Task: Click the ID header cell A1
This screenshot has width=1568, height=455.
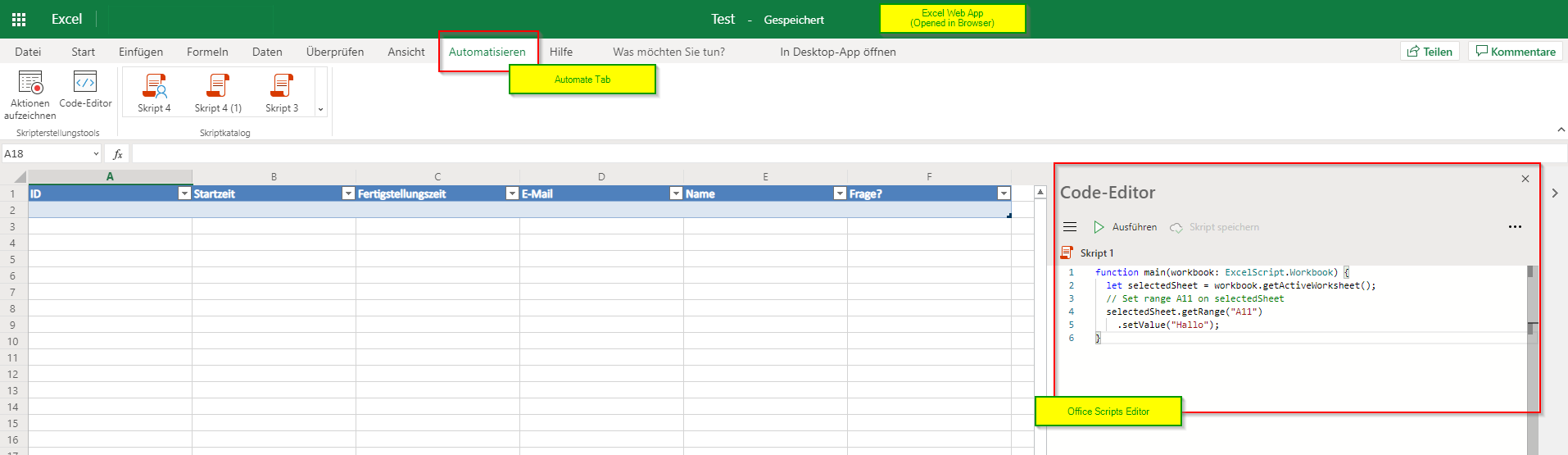Action: pyautogui.click(x=102, y=193)
